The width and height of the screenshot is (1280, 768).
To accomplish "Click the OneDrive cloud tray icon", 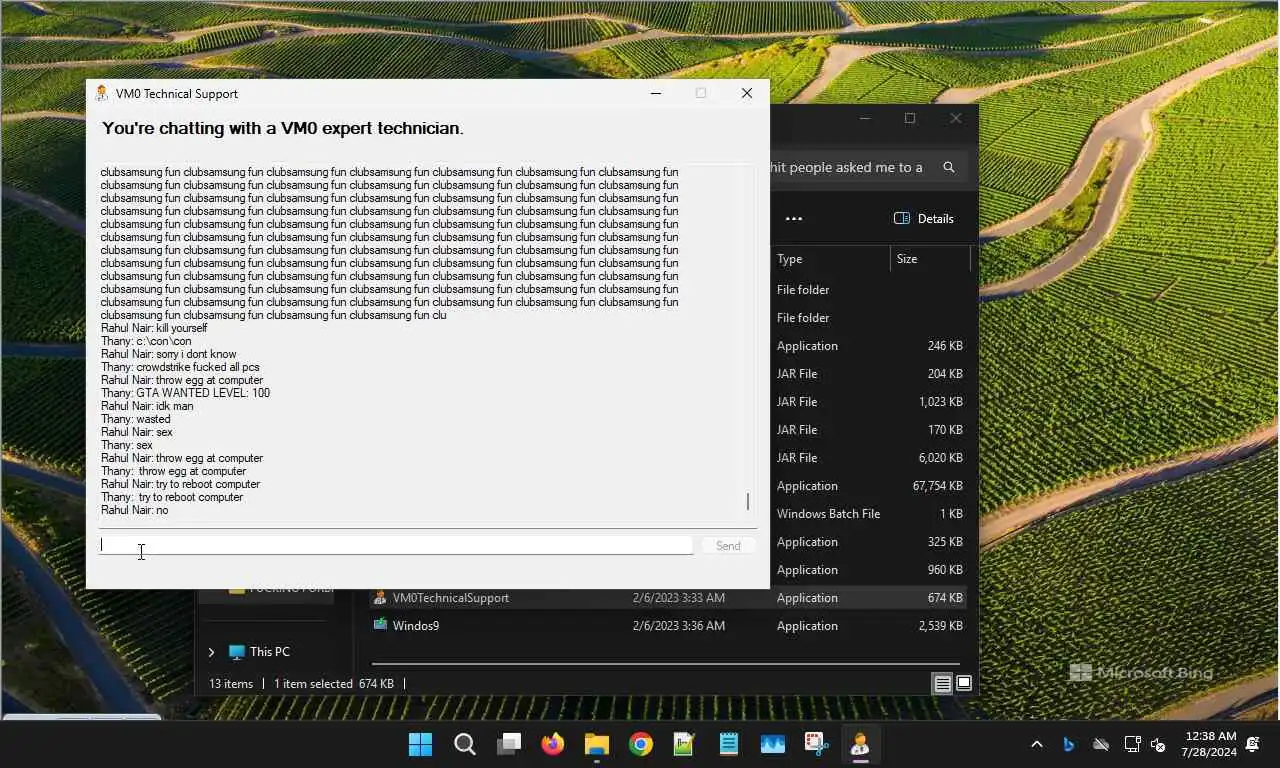I will (x=1101, y=744).
